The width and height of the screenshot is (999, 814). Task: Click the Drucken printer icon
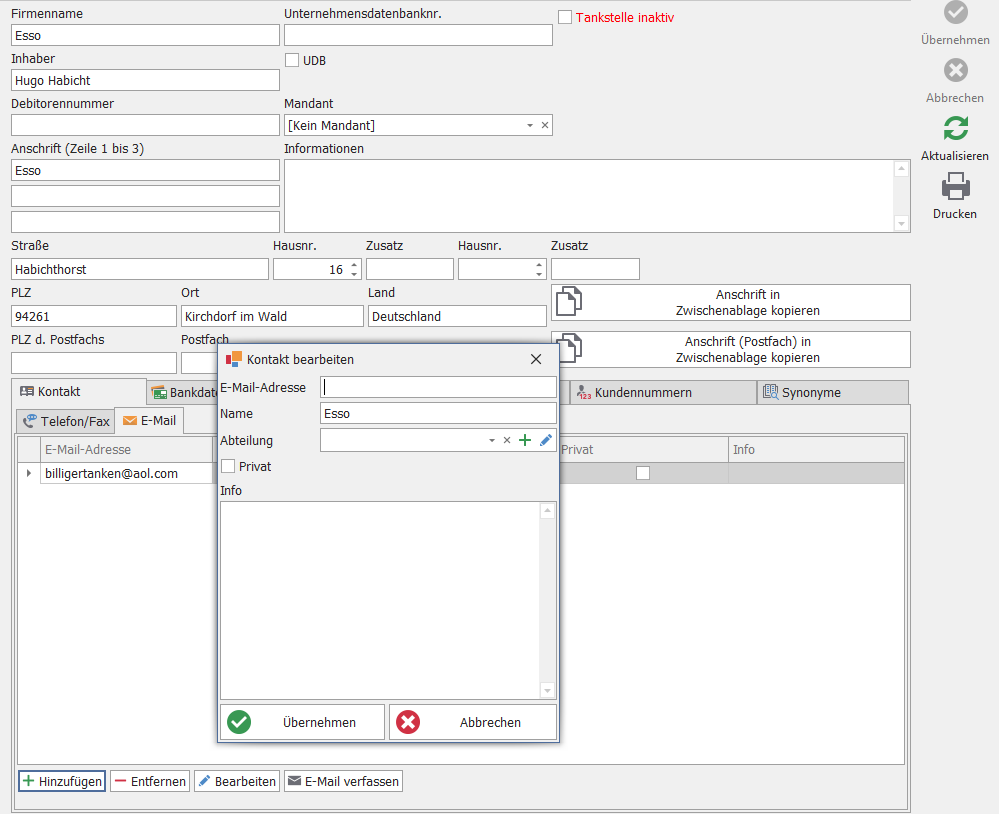pyautogui.click(x=955, y=187)
